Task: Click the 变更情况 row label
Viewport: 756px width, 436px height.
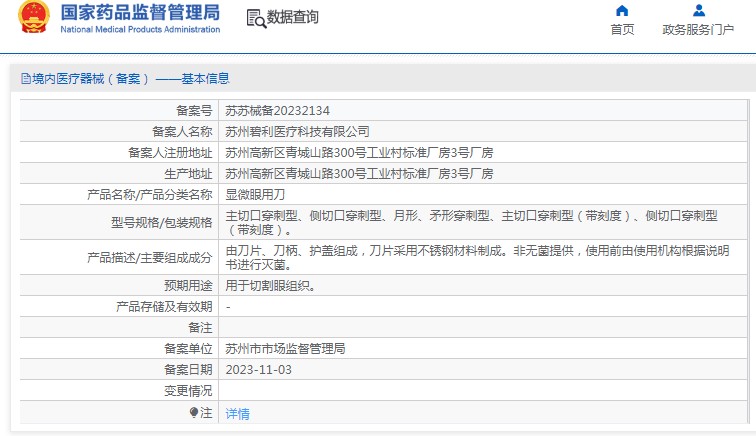Action: pos(188,390)
